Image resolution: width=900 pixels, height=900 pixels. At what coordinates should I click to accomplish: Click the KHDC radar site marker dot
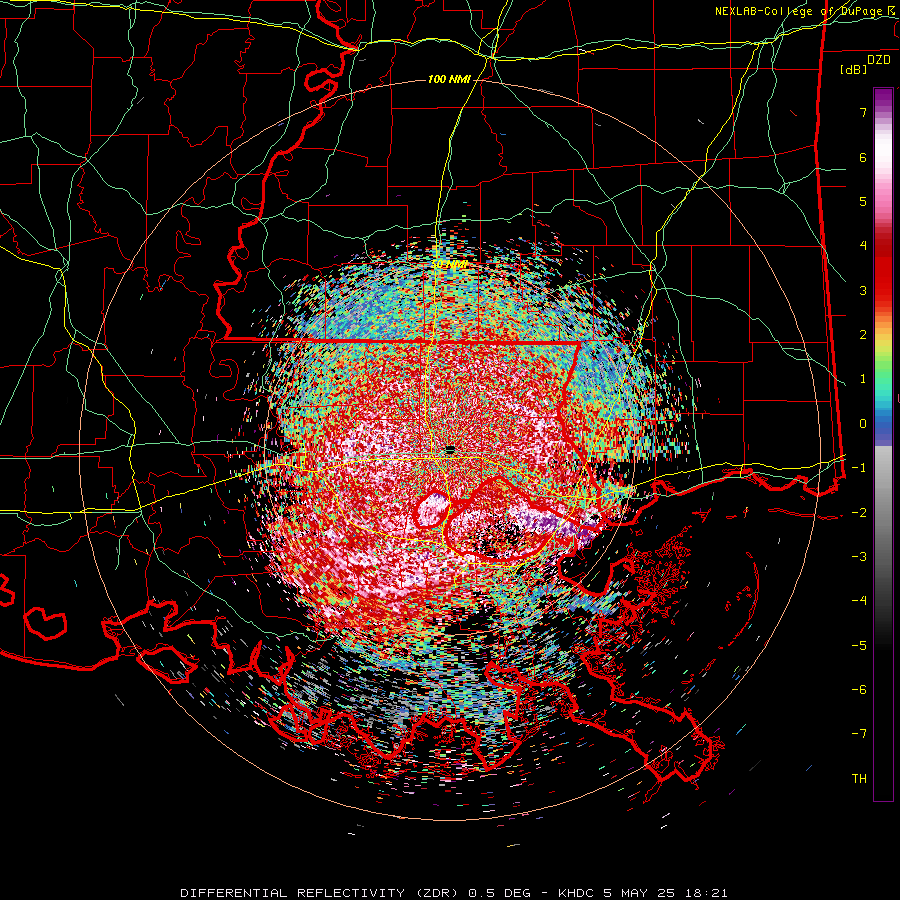pyautogui.click(x=450, y=449)
